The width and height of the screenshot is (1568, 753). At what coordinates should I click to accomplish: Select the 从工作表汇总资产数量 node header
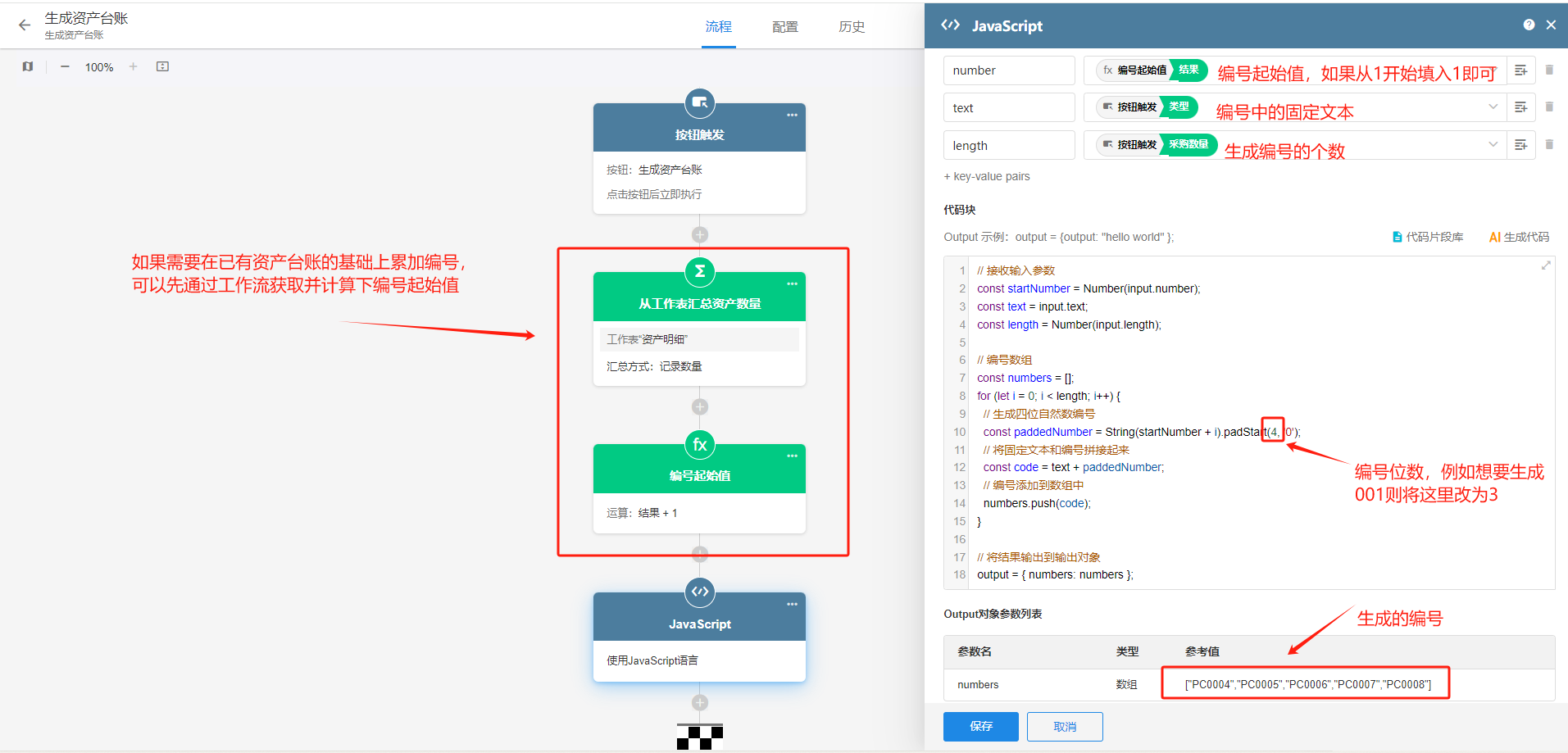[x=700, y=297]
